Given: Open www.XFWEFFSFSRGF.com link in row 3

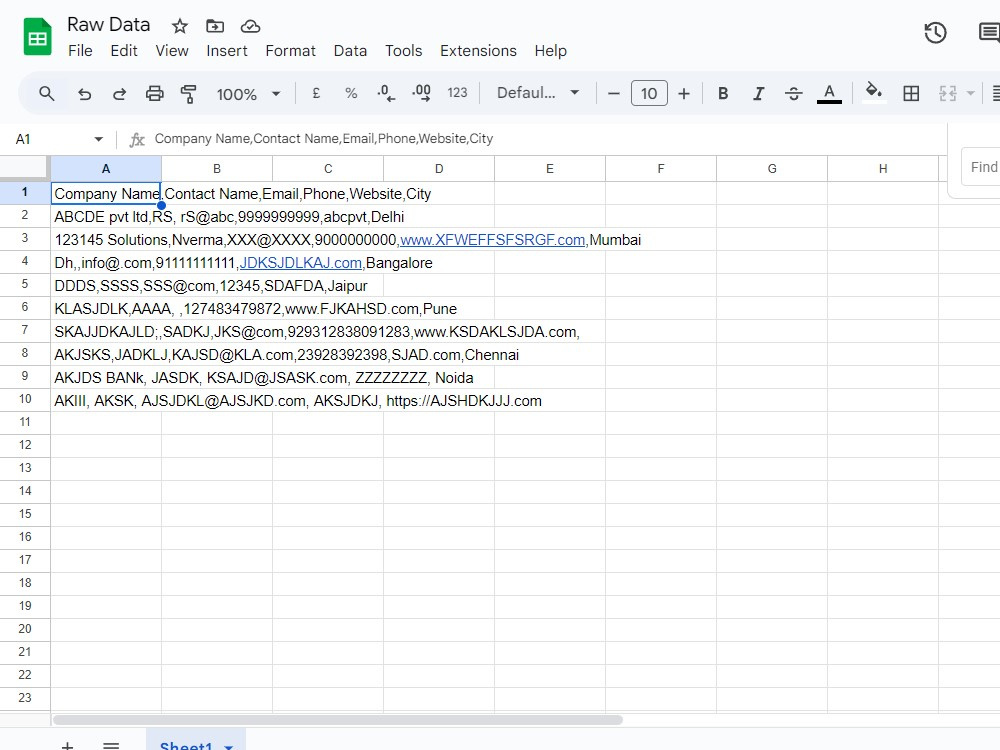Looking at the screenshot, I should click(492, 240).
